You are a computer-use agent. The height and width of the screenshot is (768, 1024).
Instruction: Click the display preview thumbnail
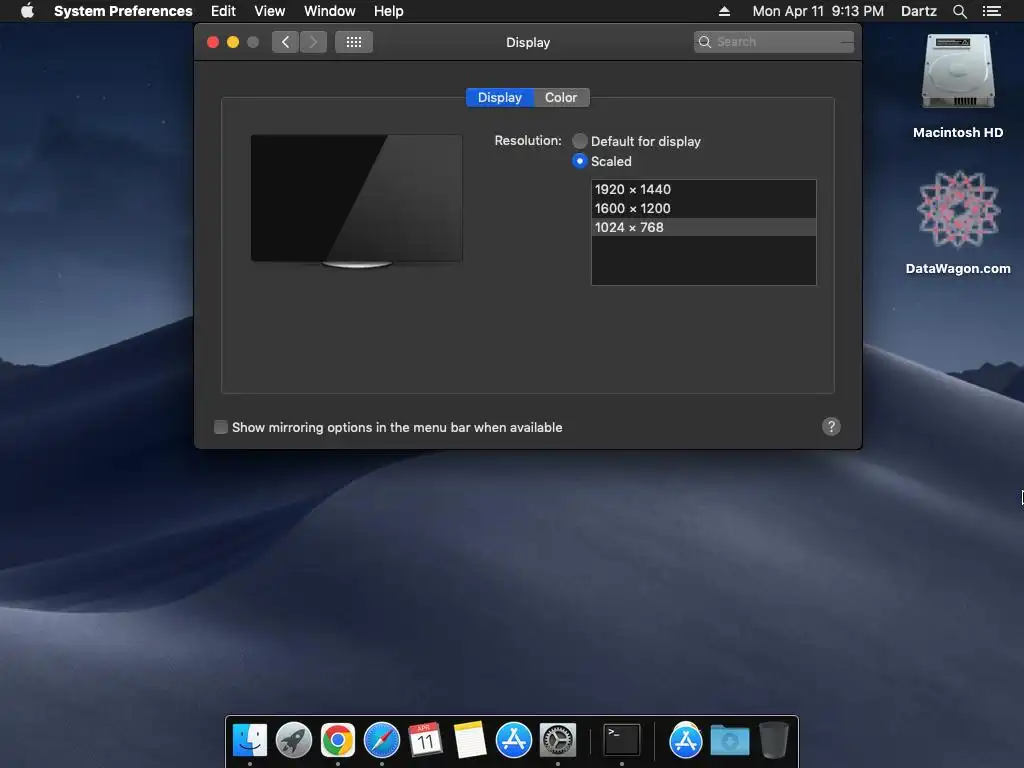coord(357,200)
